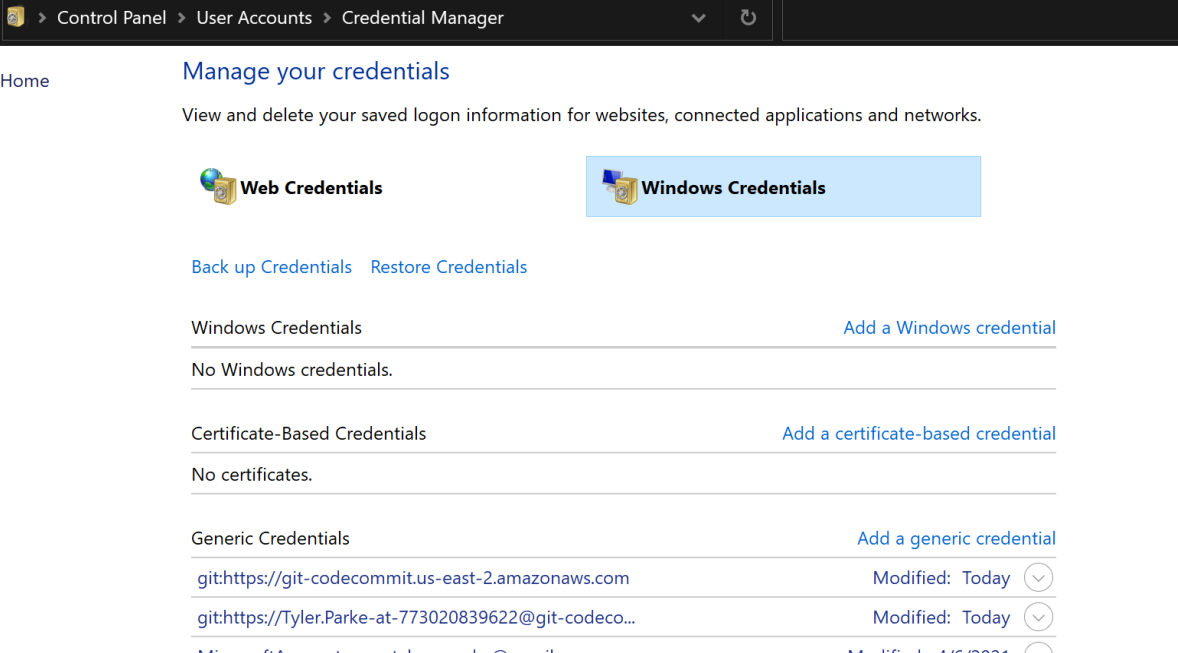Add a certificate-based credential
This screenshot has width=1178, height=653.
[918, 433]
